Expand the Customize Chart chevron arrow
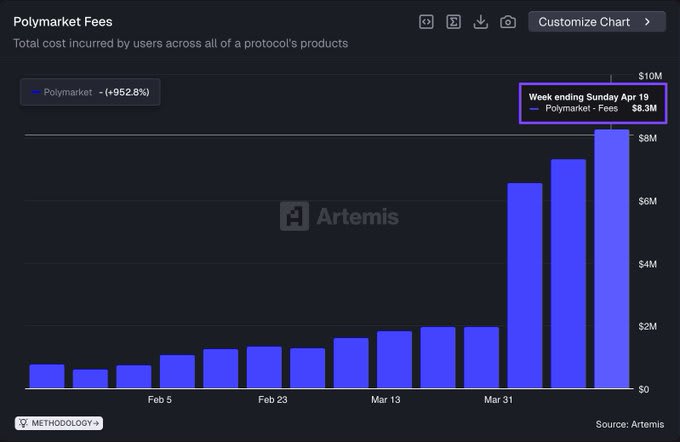Screen dimensions: 680x442 pos(648,21)
